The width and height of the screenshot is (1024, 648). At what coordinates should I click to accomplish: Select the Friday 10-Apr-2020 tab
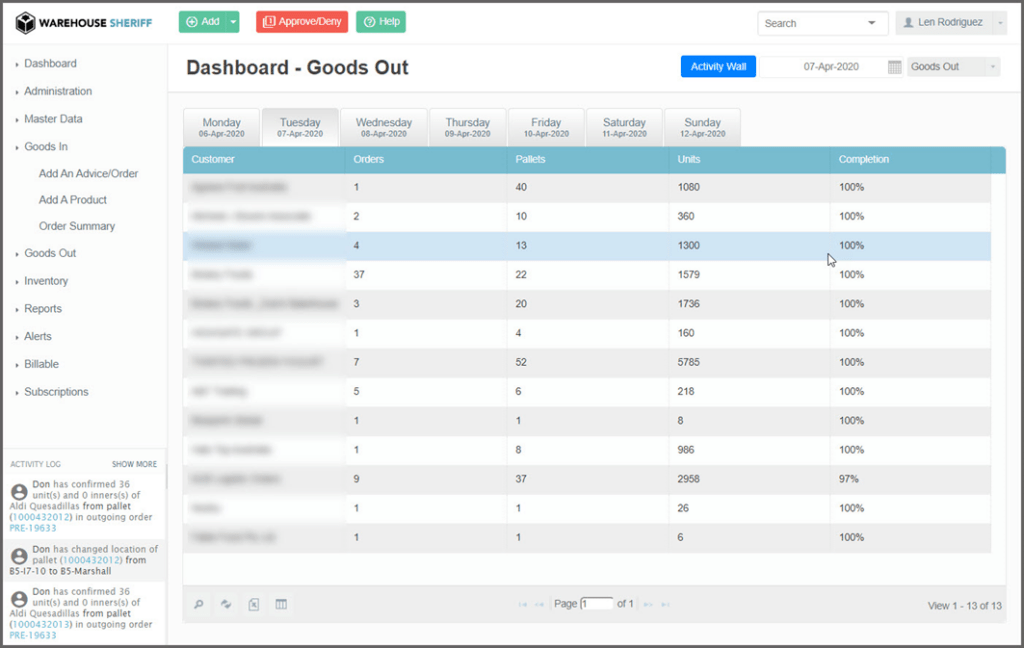coord(546,127)
